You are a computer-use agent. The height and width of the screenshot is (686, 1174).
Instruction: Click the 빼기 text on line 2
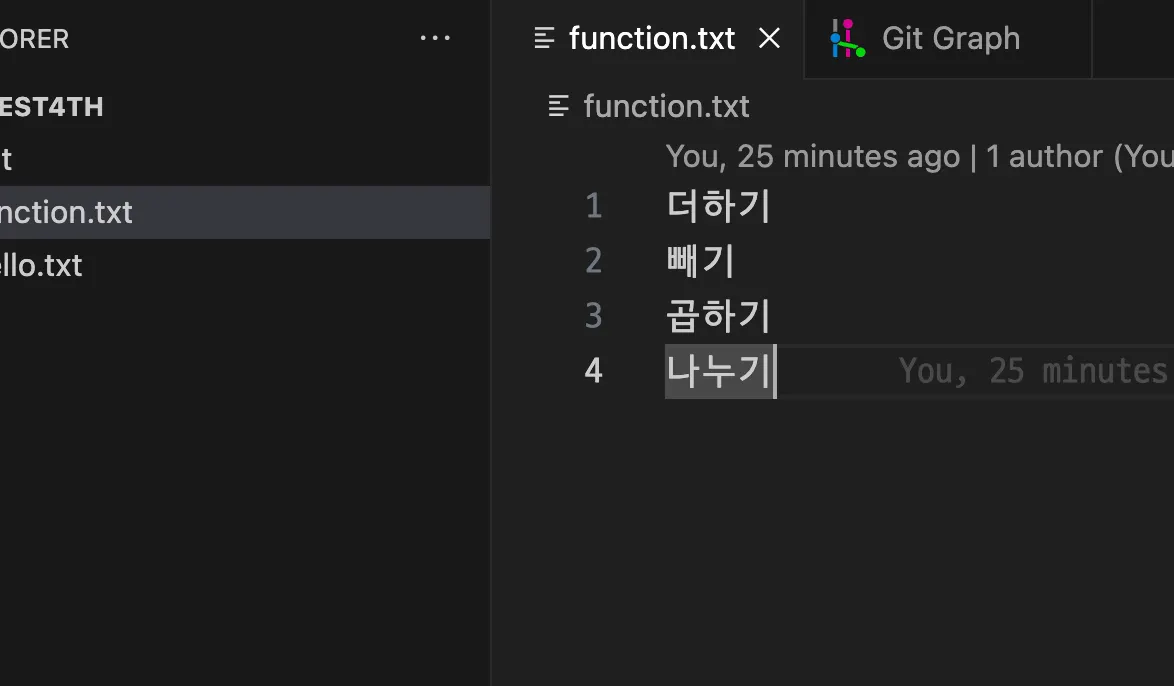pyautogui.click(x=700, y=261)
